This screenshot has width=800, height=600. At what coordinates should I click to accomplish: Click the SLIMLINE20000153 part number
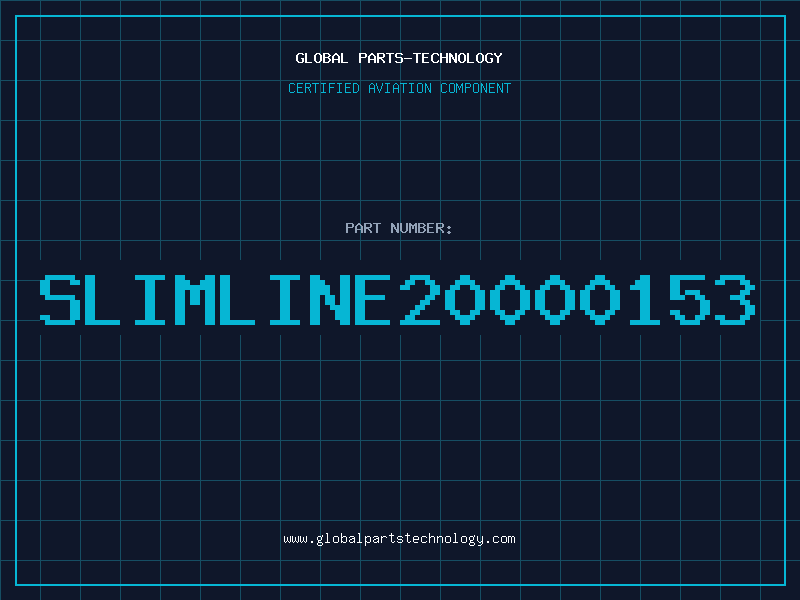click(x=398, y=299)
